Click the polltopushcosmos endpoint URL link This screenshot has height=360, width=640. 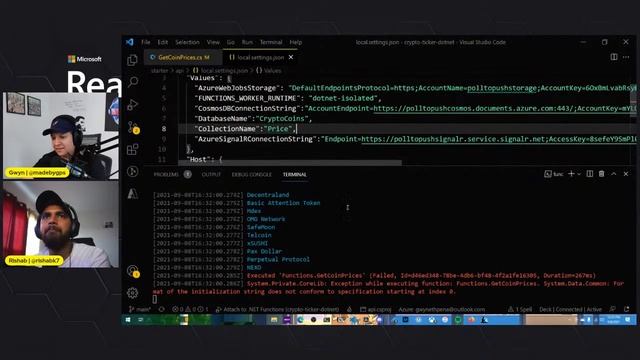click(x=473, y=109)
